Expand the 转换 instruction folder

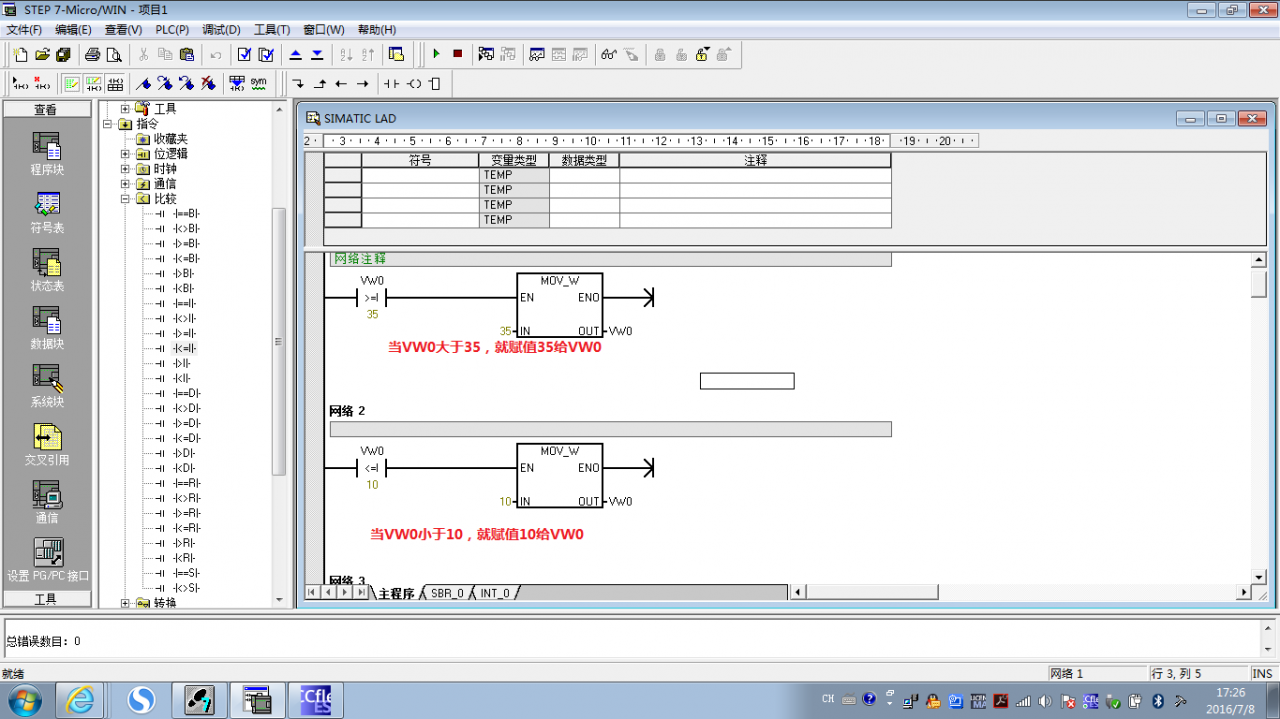click(125, 603)
